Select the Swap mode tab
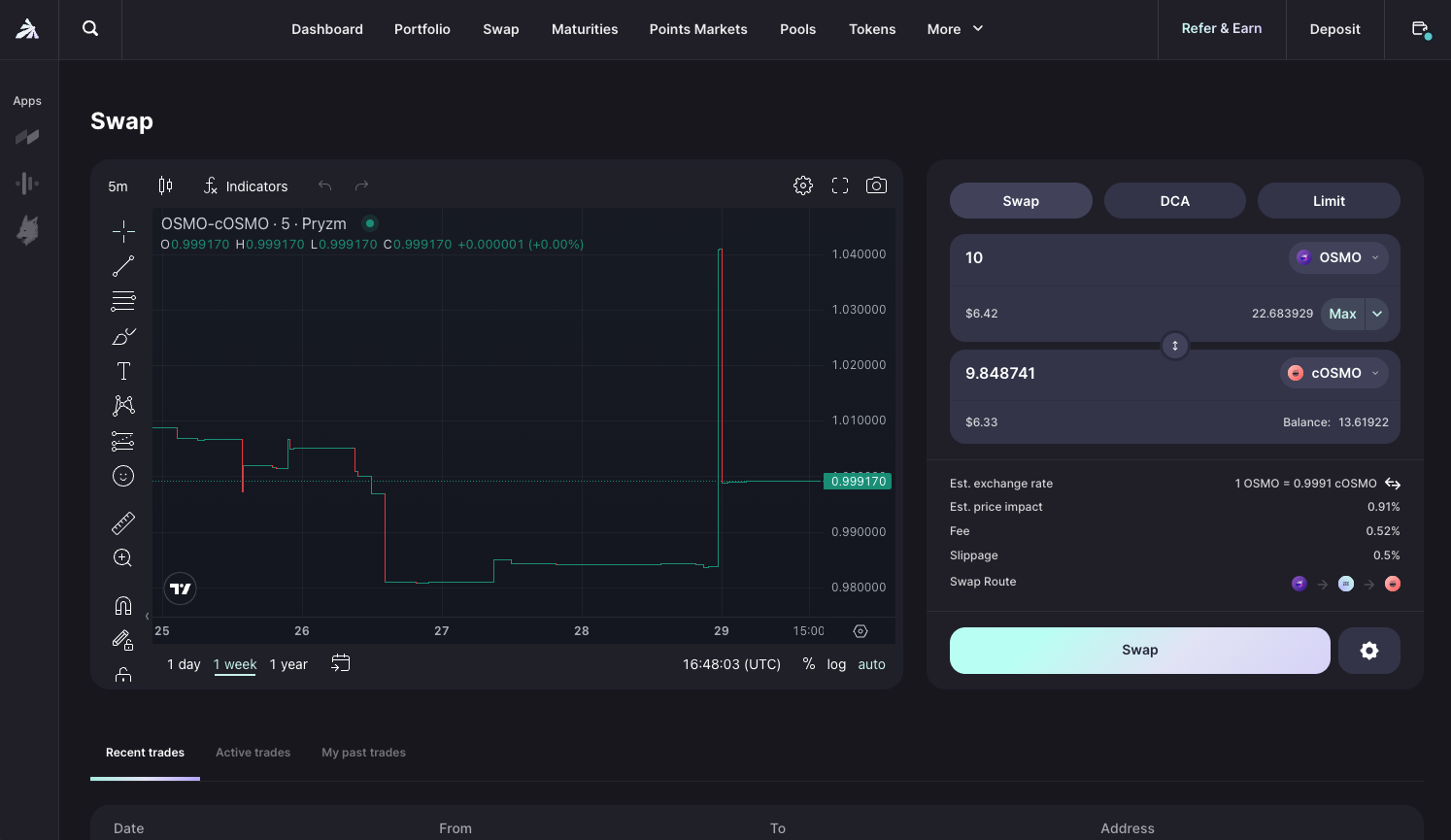1451x840 pixels. [x=1021, y=201]
